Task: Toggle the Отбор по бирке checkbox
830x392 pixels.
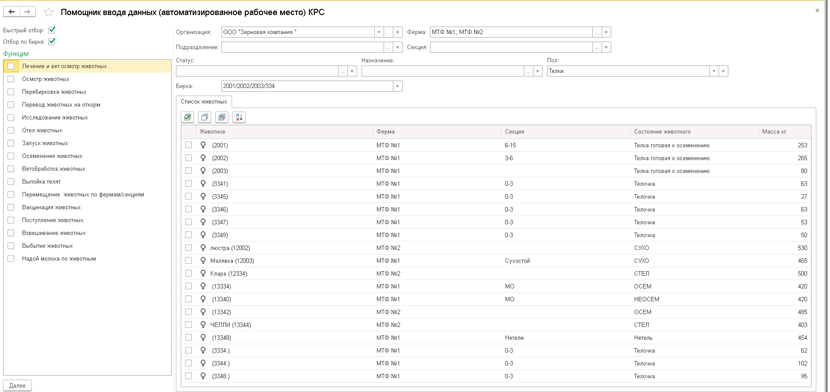Action: coord(51,41)
